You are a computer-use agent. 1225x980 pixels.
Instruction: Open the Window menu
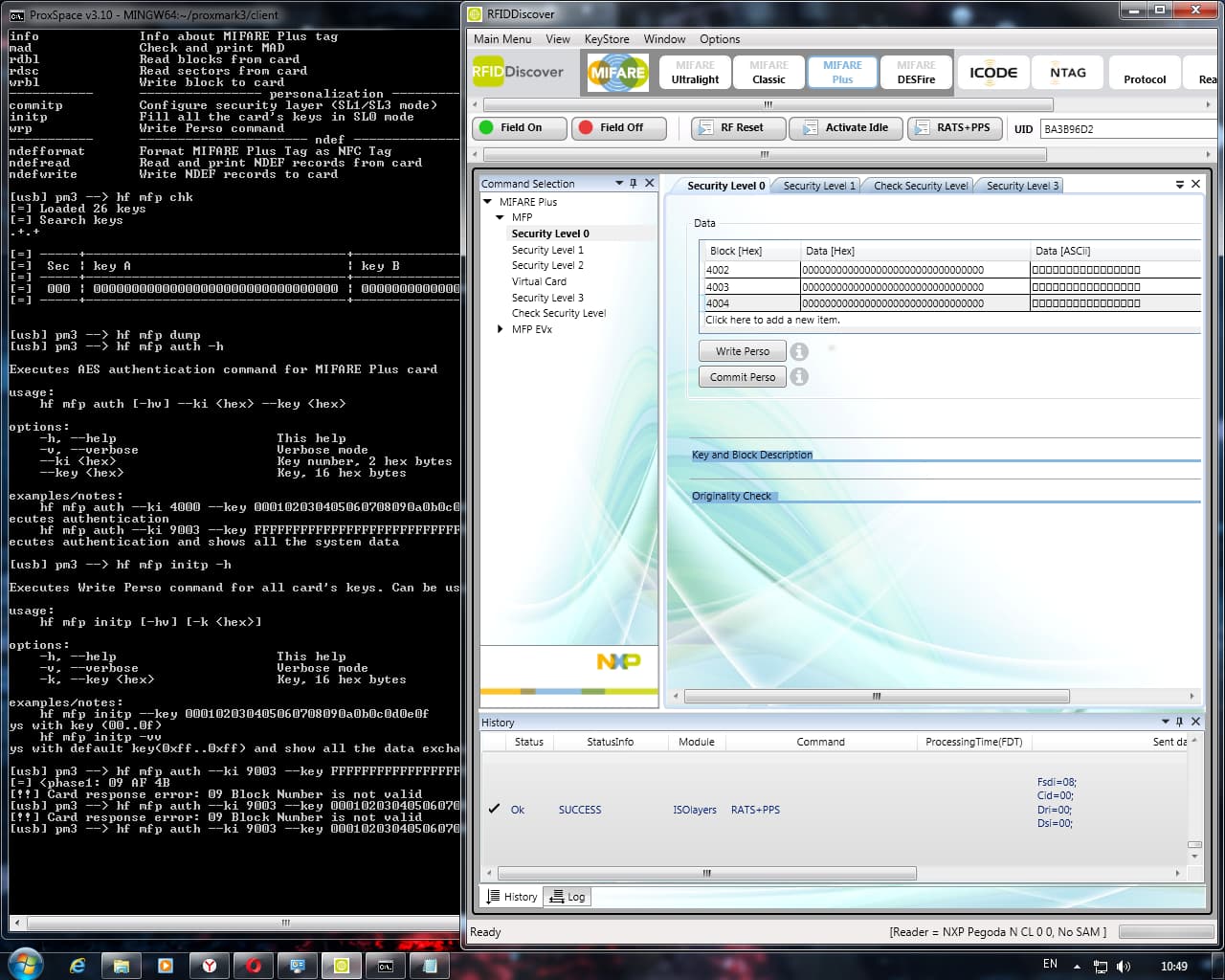(664, 39)
